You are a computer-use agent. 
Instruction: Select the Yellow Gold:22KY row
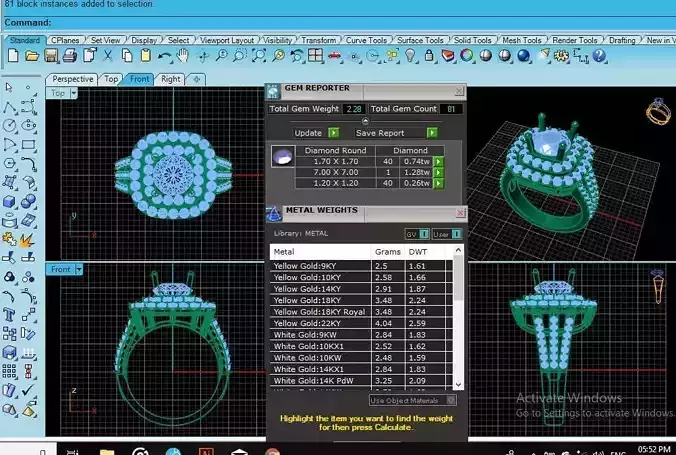(361, 323)
